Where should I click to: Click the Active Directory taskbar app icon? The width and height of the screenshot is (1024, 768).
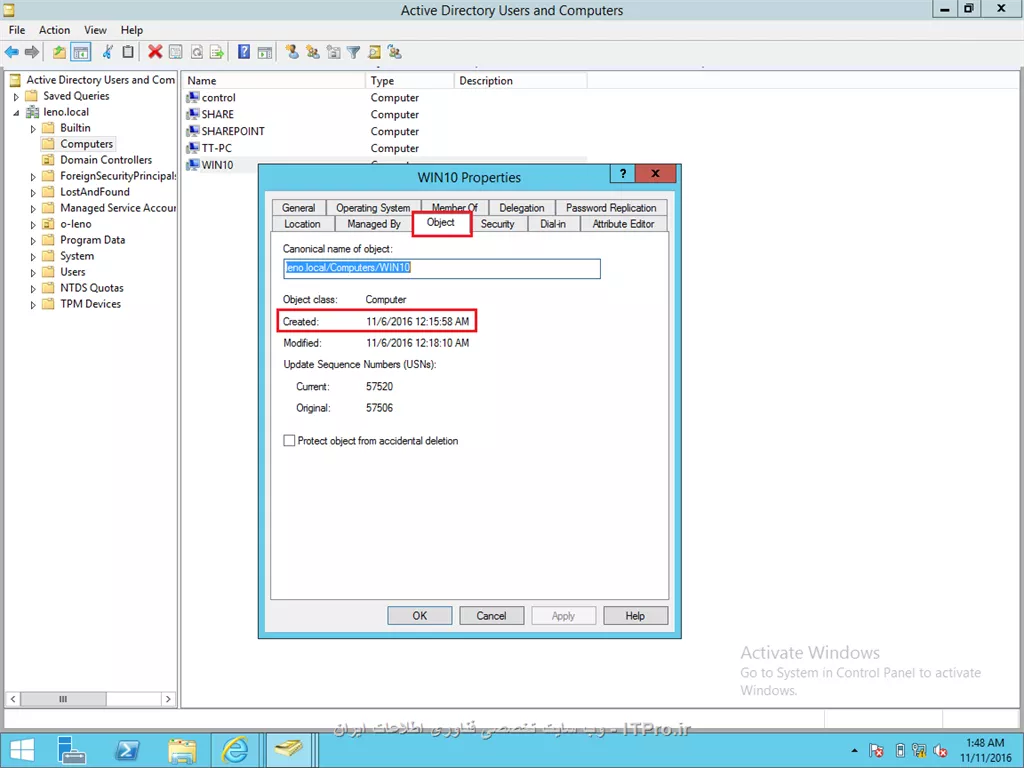tap(287, 750)
